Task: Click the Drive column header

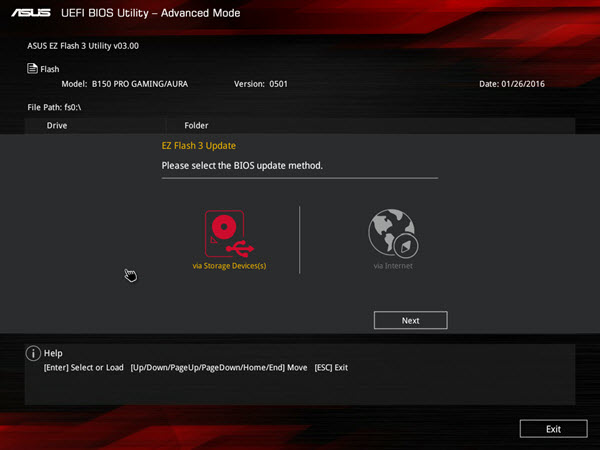Action: [x=57, y=126]
